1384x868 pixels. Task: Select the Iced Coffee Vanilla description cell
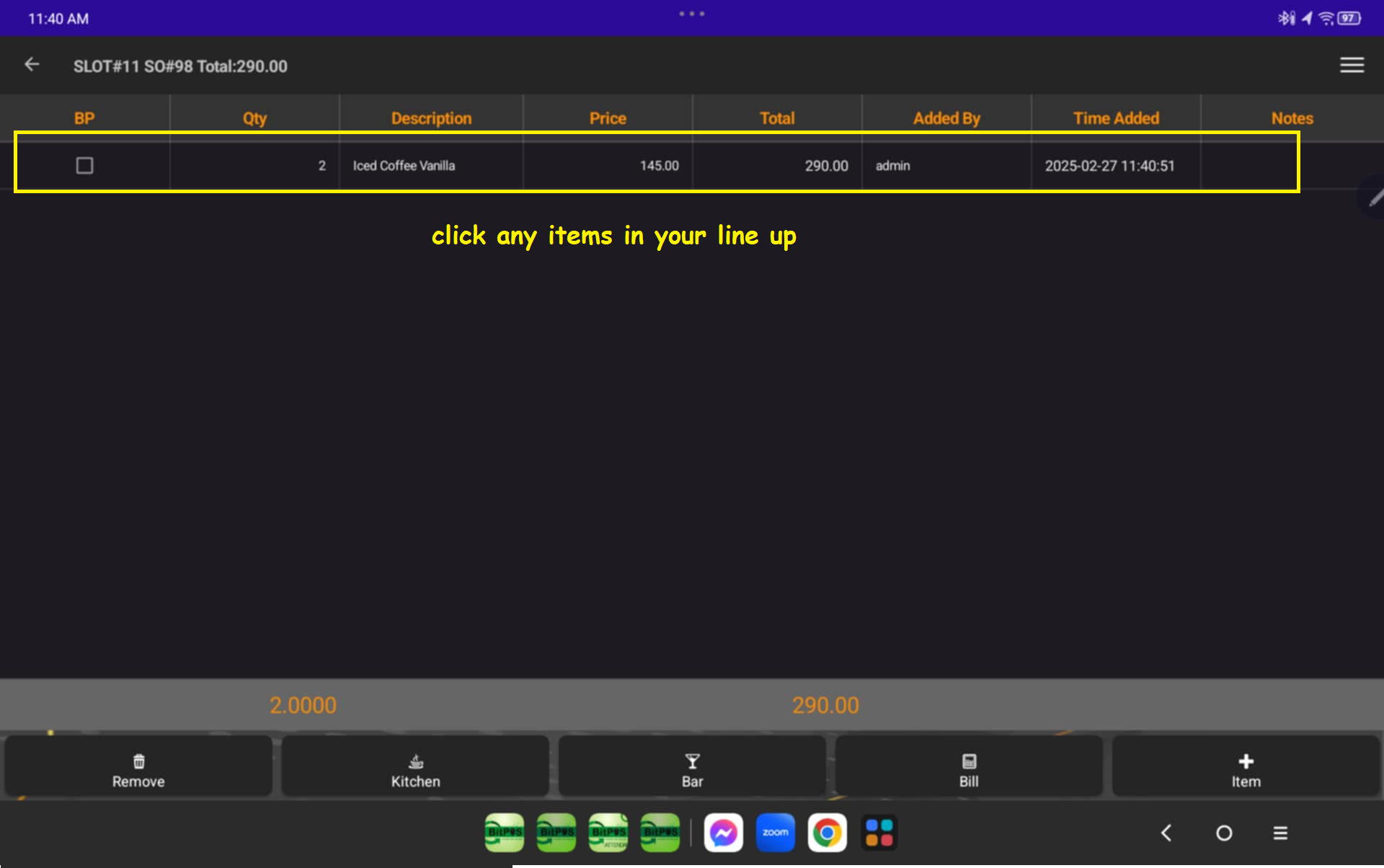point(404,166)
